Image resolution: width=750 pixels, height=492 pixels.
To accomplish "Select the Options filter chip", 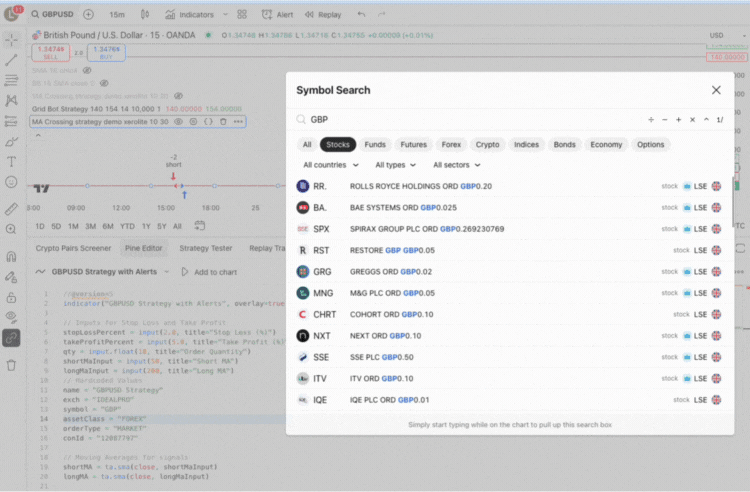I will point(650,144).
